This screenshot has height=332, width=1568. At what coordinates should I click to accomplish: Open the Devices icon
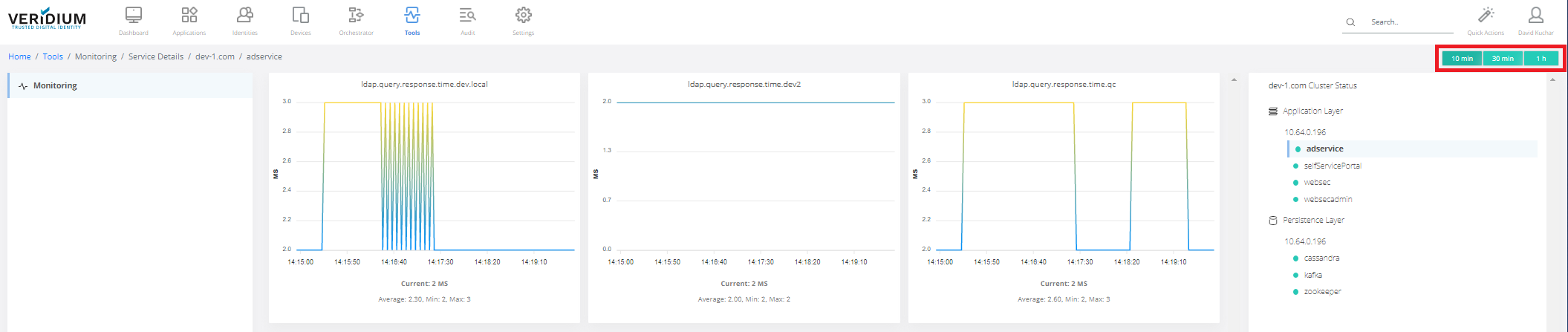coord(301,16)
